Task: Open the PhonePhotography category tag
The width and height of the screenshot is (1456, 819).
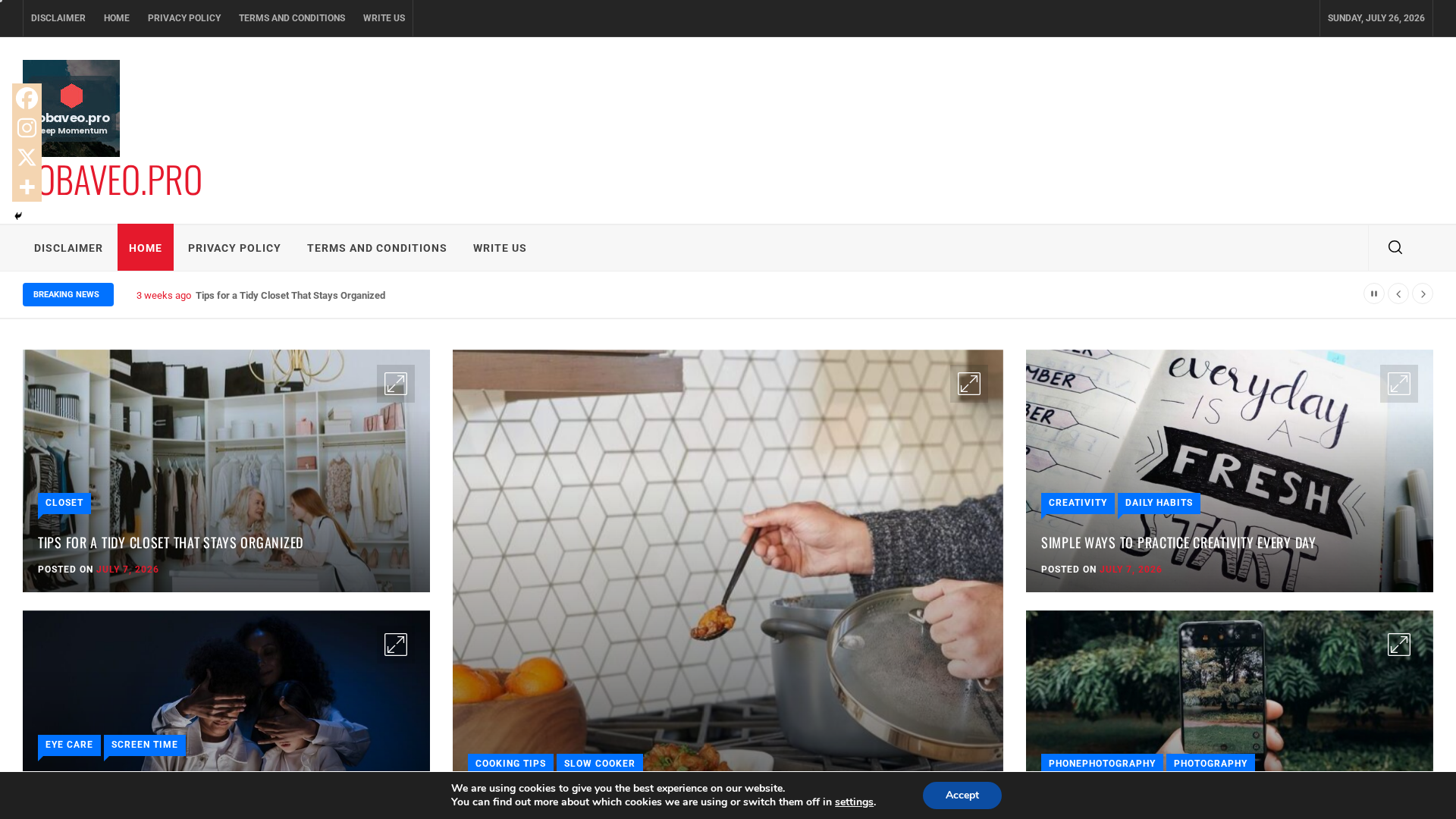Action: tap(1102, 763)
